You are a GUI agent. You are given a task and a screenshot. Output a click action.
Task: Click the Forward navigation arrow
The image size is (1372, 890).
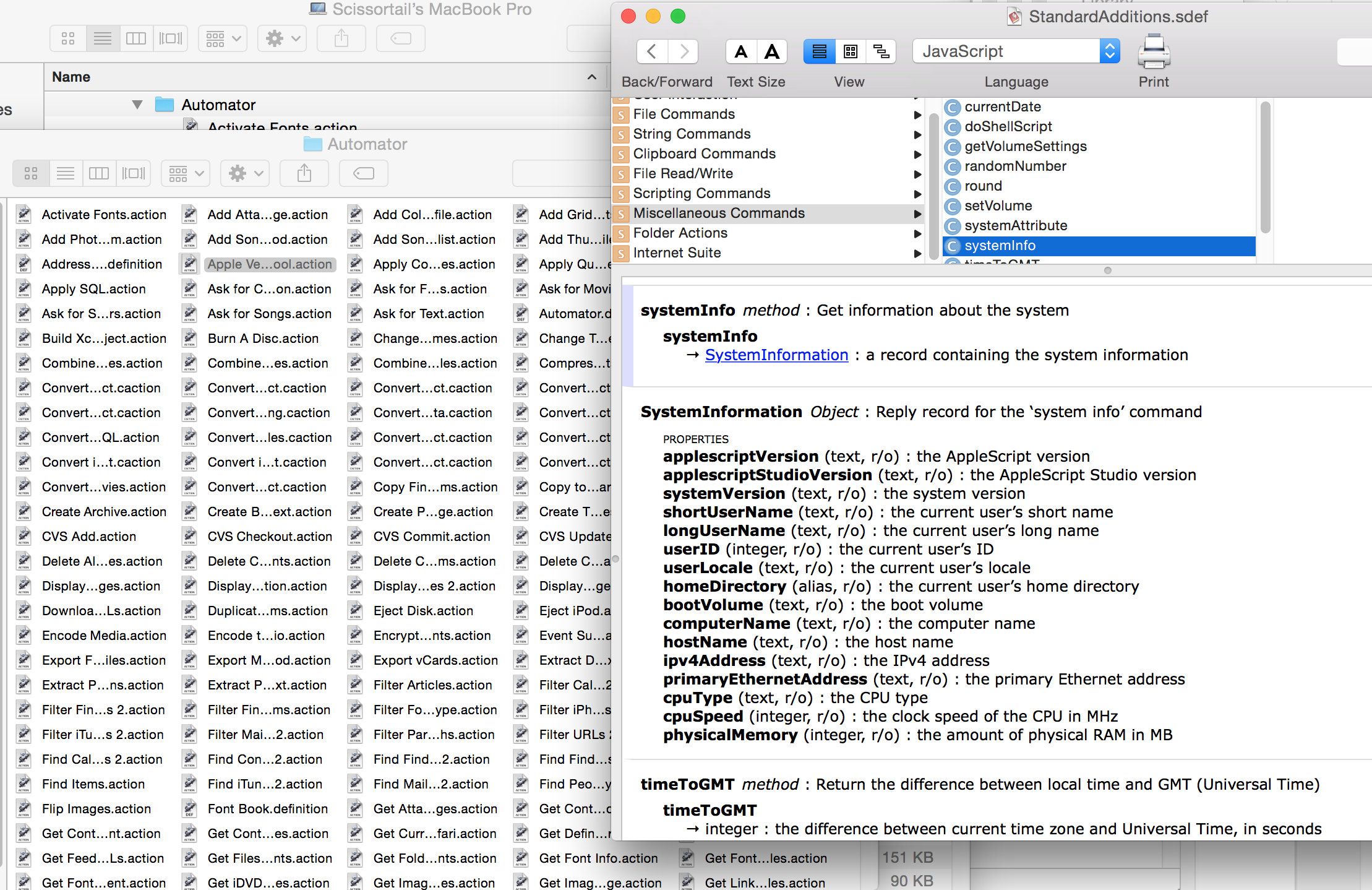(x=683, y=51)
